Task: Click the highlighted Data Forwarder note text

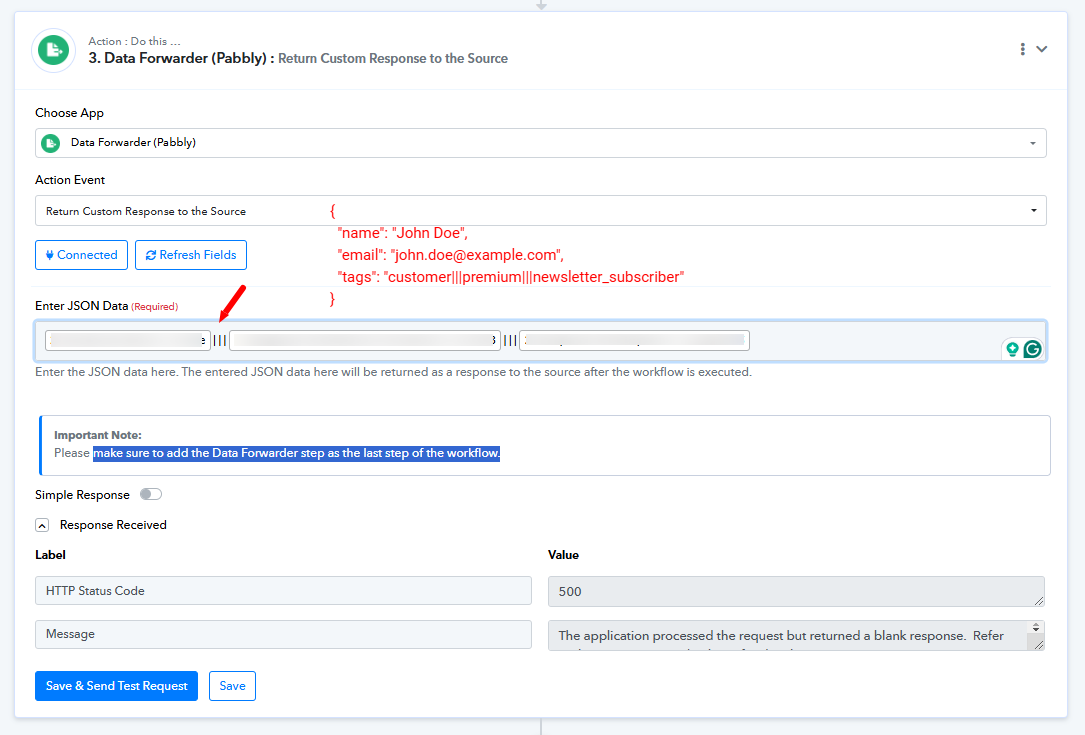Action: tap(296, 453)
